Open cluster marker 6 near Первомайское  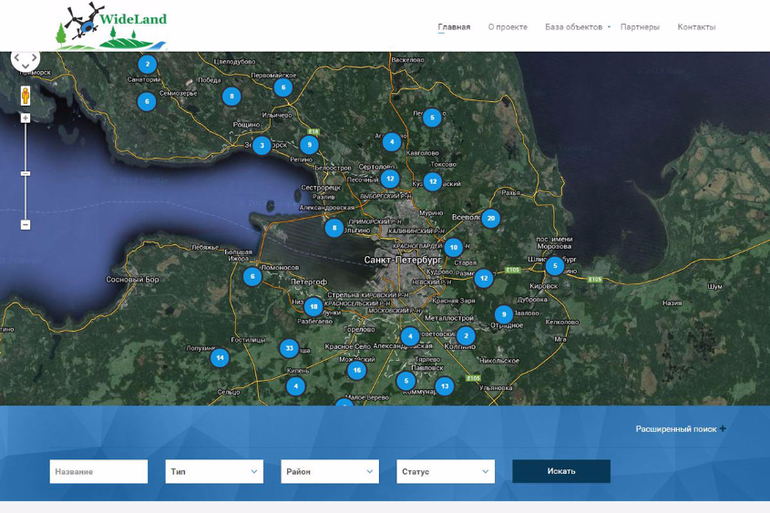point(283,87)
